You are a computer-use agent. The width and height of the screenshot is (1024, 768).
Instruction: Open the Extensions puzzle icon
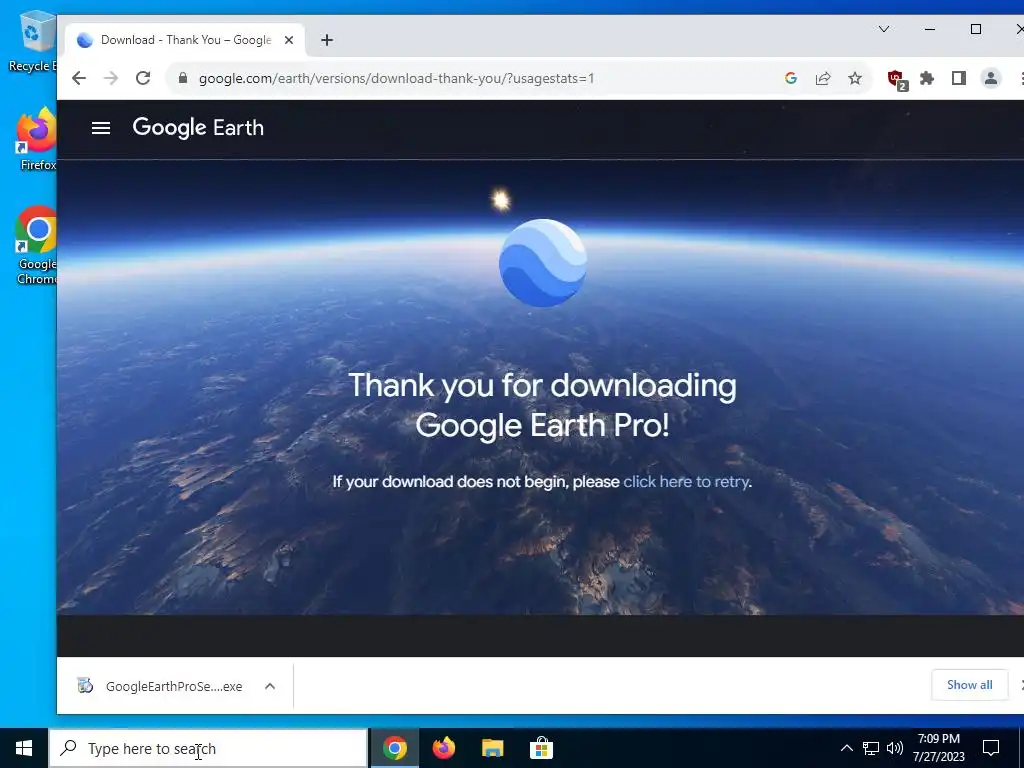coord(927,78)
